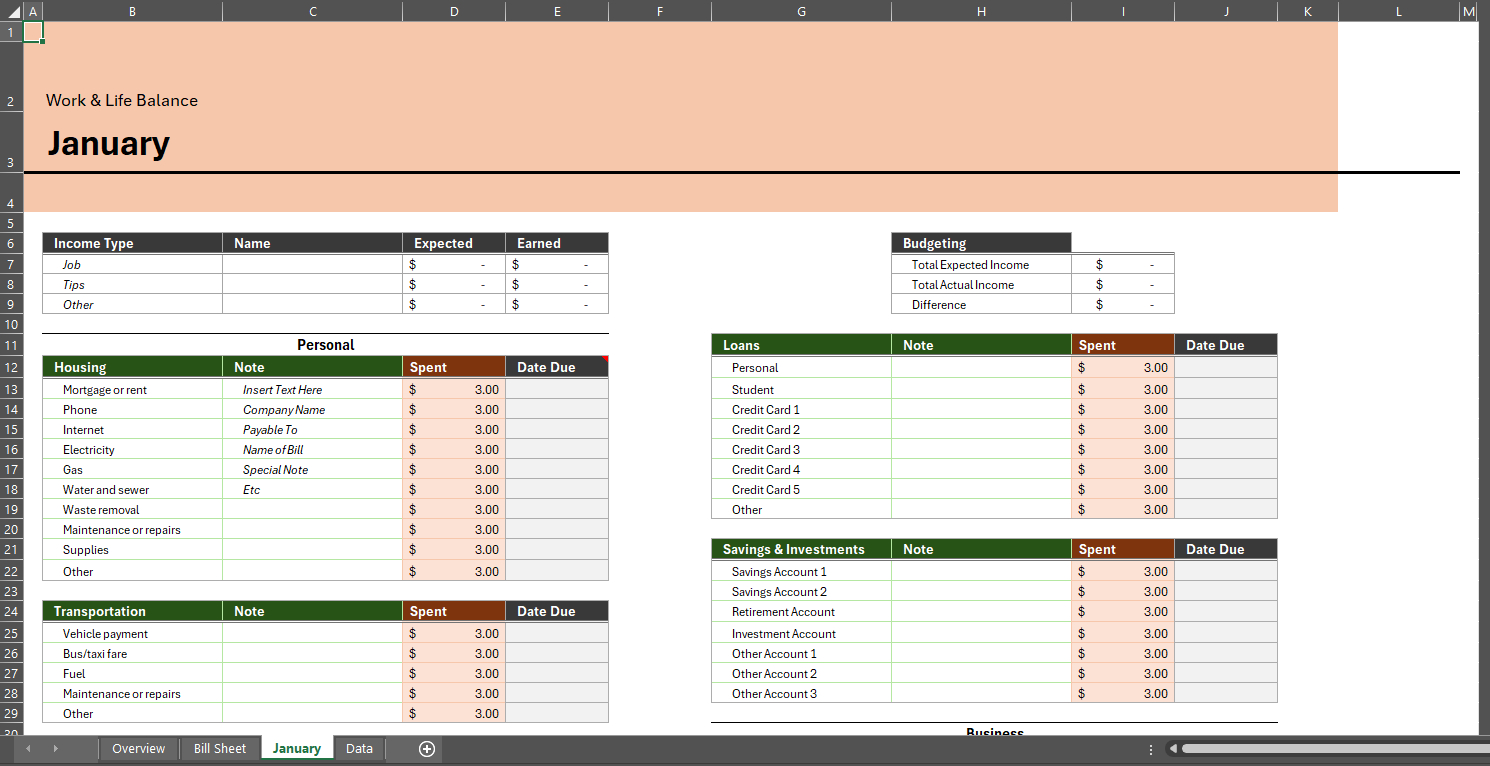This screenshot has width=1490, height=766.
Task: Select the row 13 header
Action: [11, 389]
